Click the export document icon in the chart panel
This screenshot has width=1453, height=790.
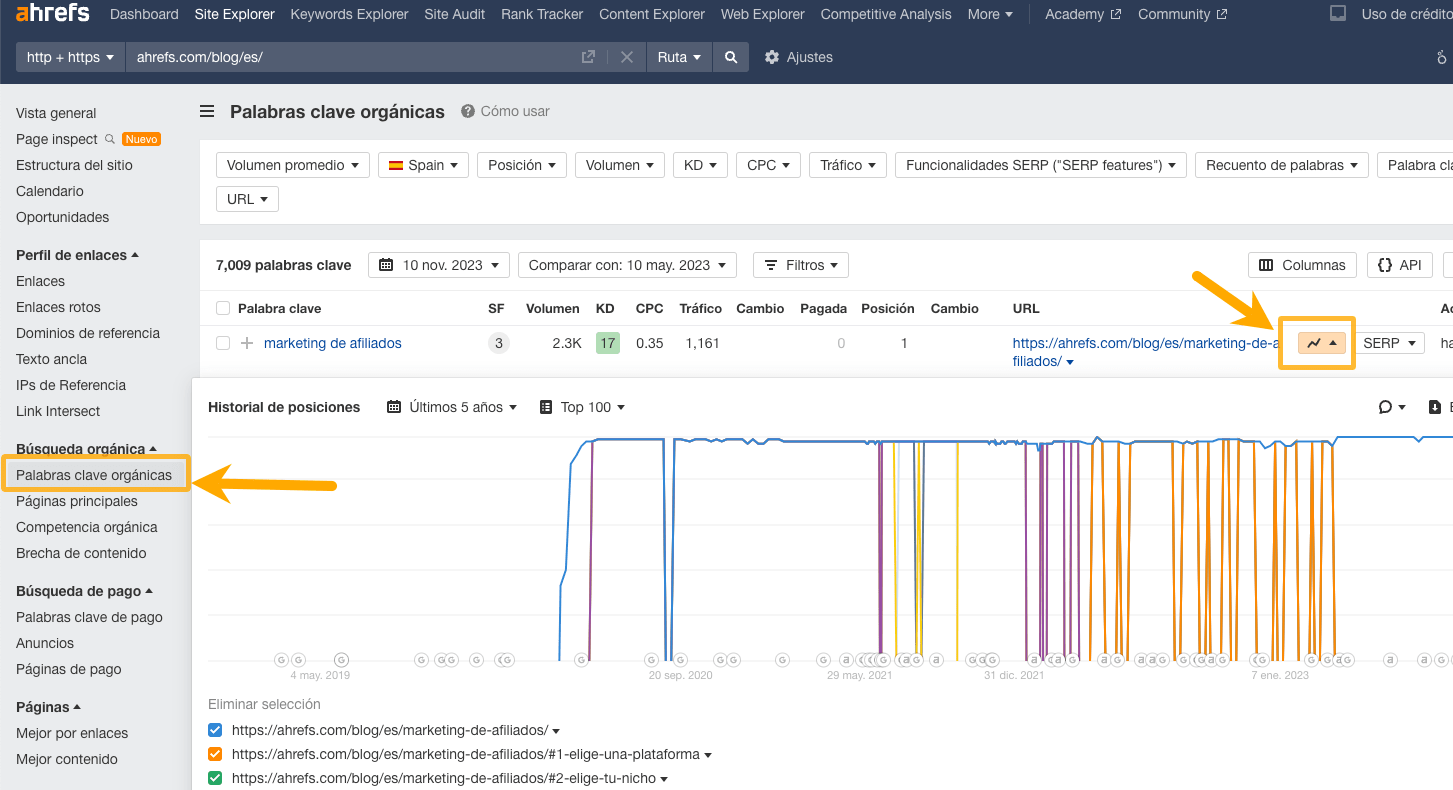point(1433,407)
